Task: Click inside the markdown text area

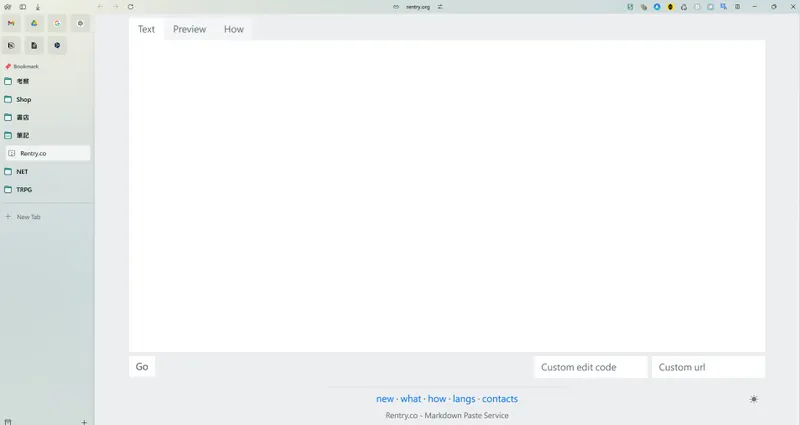Action: click(x=447, y=196)
